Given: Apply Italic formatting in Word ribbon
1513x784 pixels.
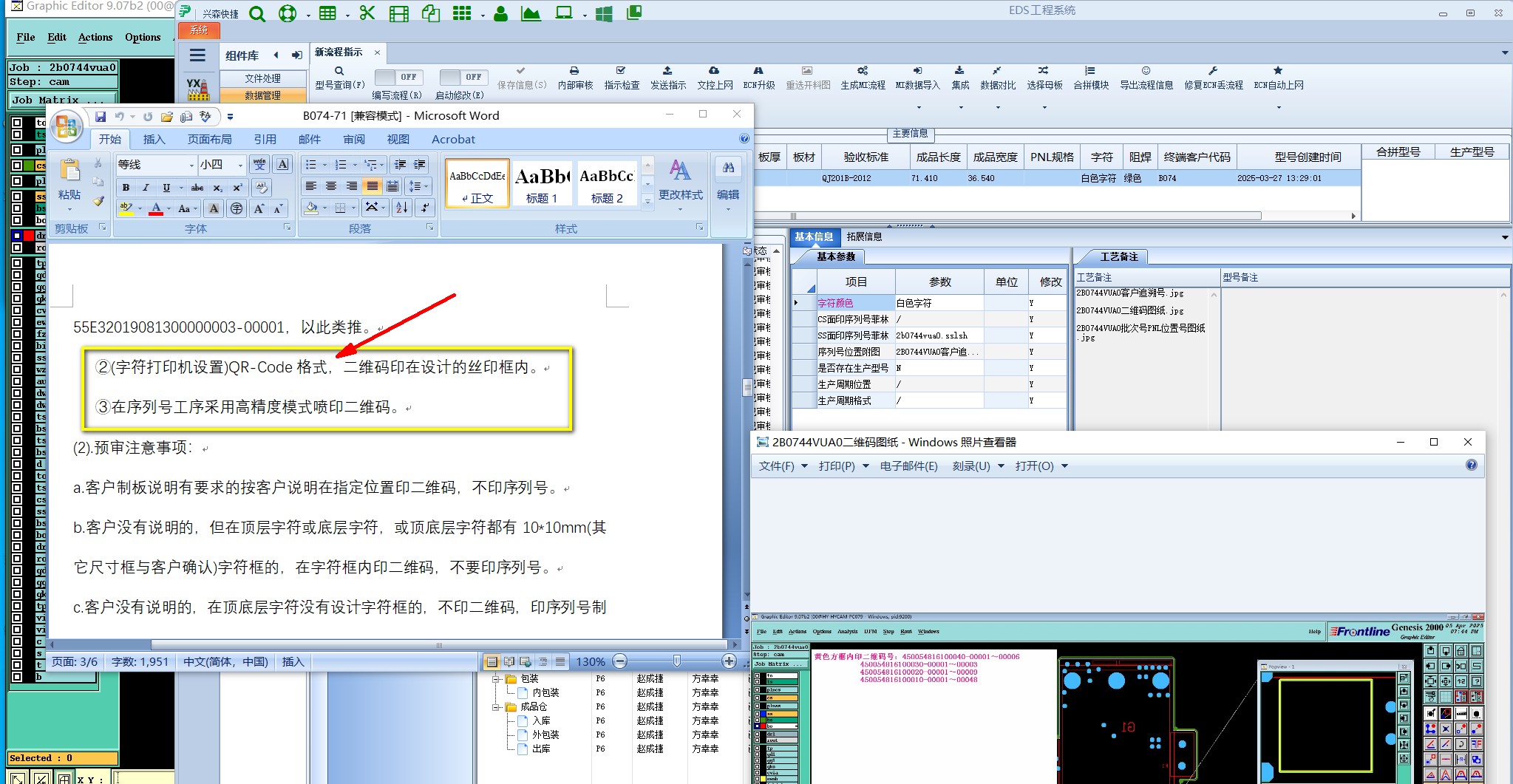Looking at the screenshot, I should [x=146, y=188].
